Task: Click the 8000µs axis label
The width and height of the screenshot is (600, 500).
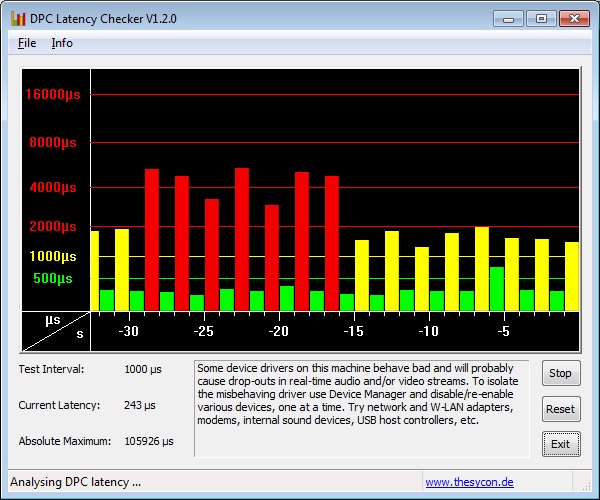Action: pos(53,143)
